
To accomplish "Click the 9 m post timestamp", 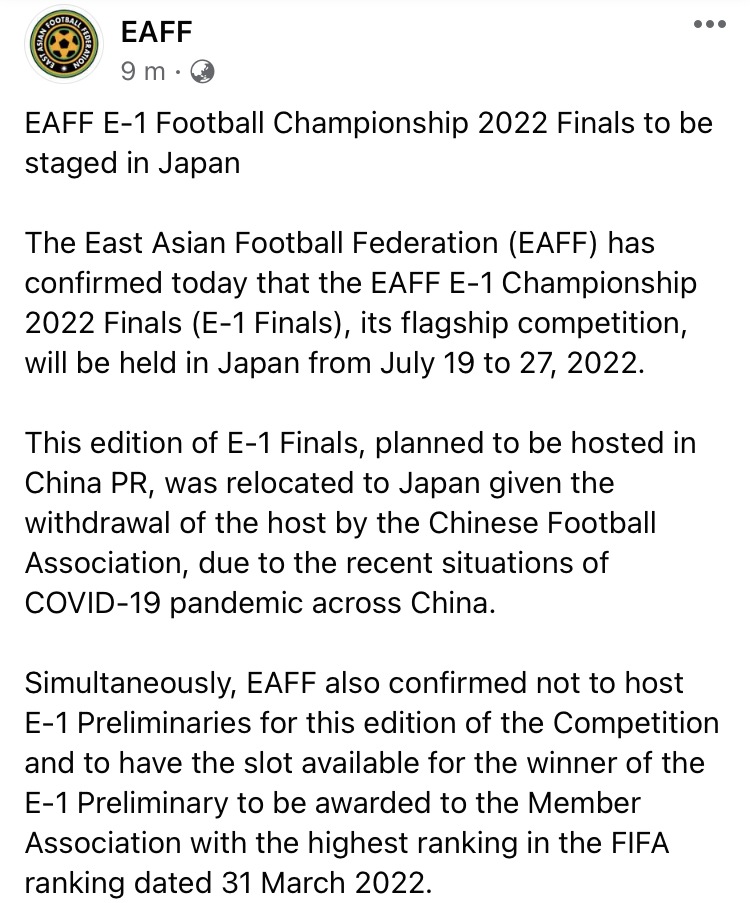I will click(143, 72).
